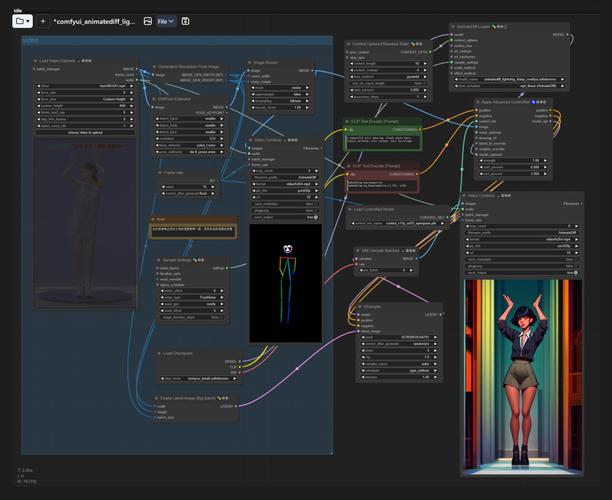612x500 pixels.
Task: Select the comfyui_animatediff_lig workflow tab
Action: 94,22
